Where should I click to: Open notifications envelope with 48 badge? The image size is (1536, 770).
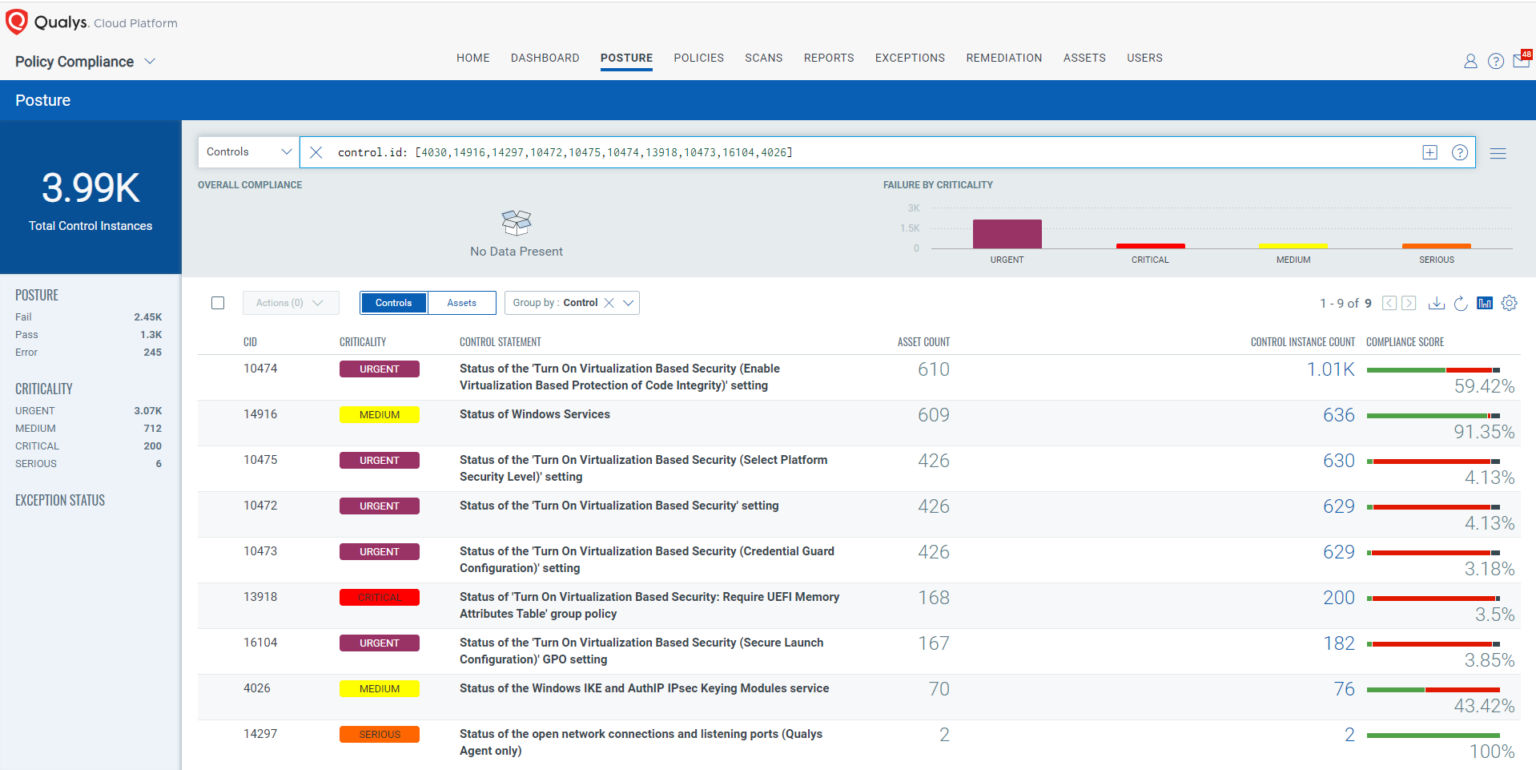point(1522,60)
